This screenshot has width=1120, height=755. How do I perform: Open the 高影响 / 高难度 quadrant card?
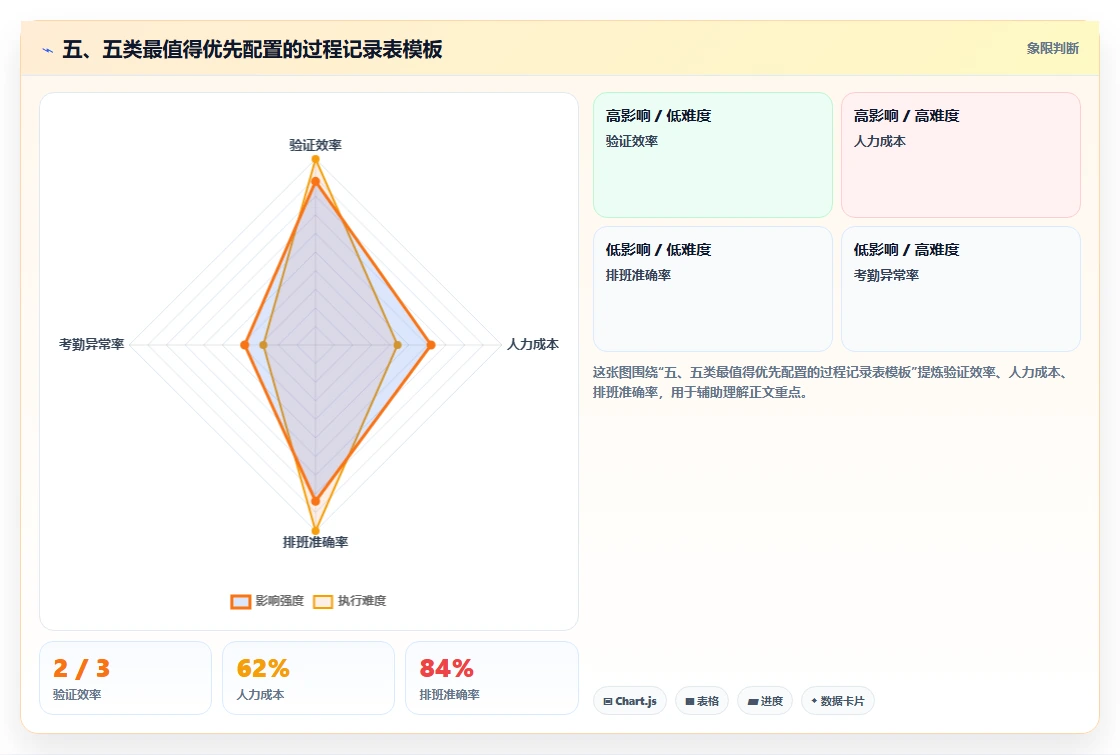961,155
